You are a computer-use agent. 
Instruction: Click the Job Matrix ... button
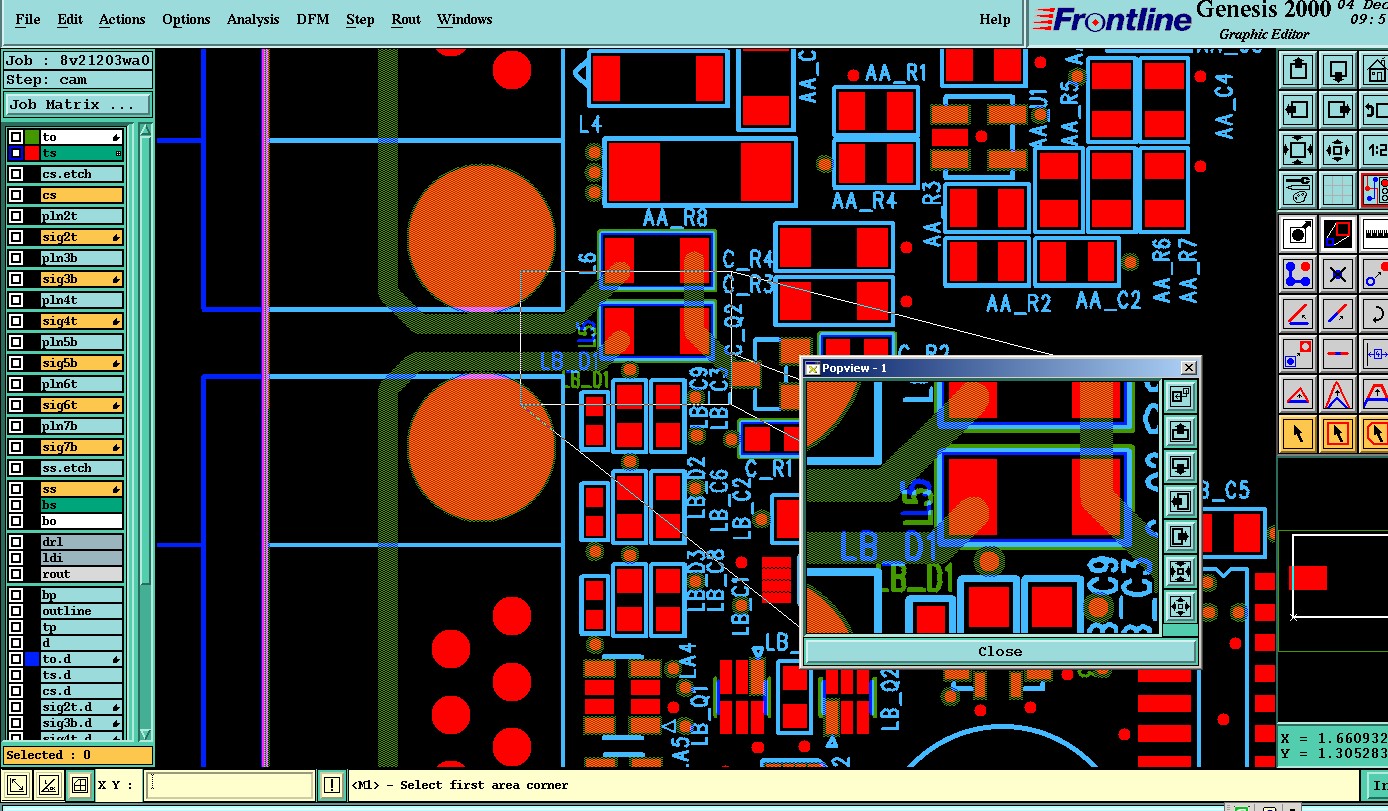pyautogui.click(x=78, y=104)
